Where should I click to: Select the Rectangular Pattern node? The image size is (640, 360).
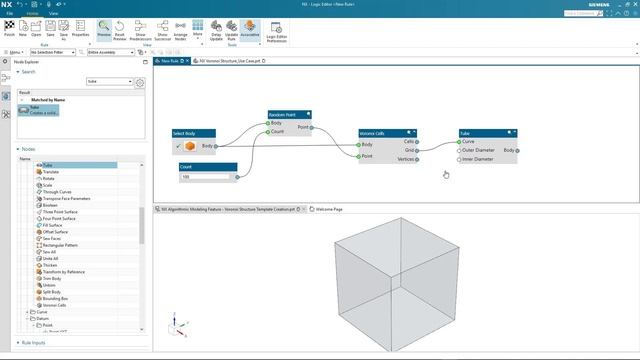[60, 245]
